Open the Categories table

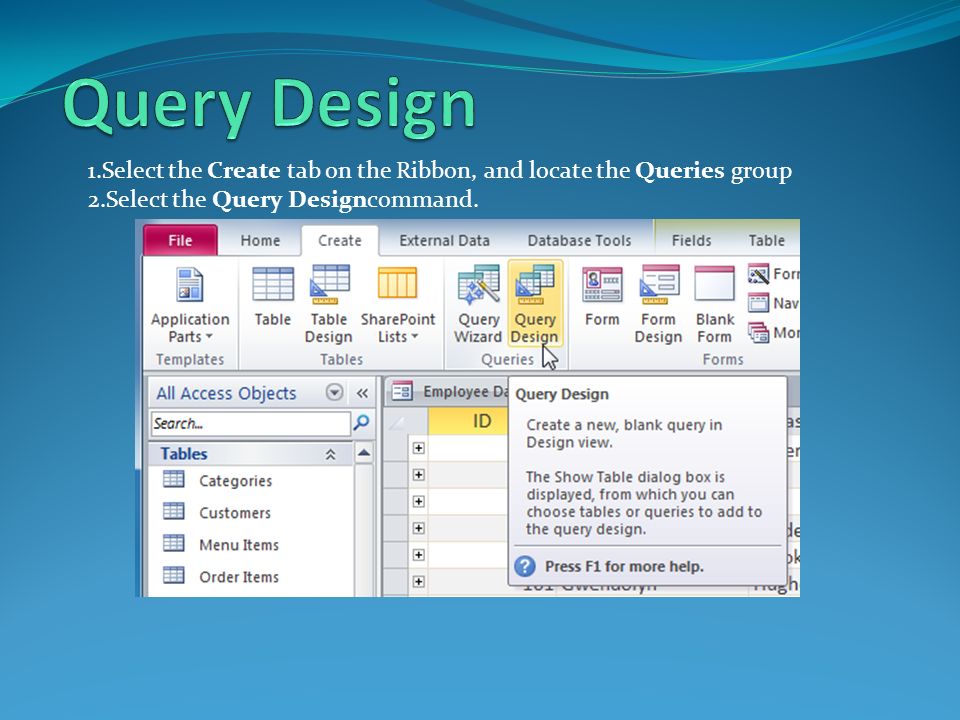coord(236,481)
